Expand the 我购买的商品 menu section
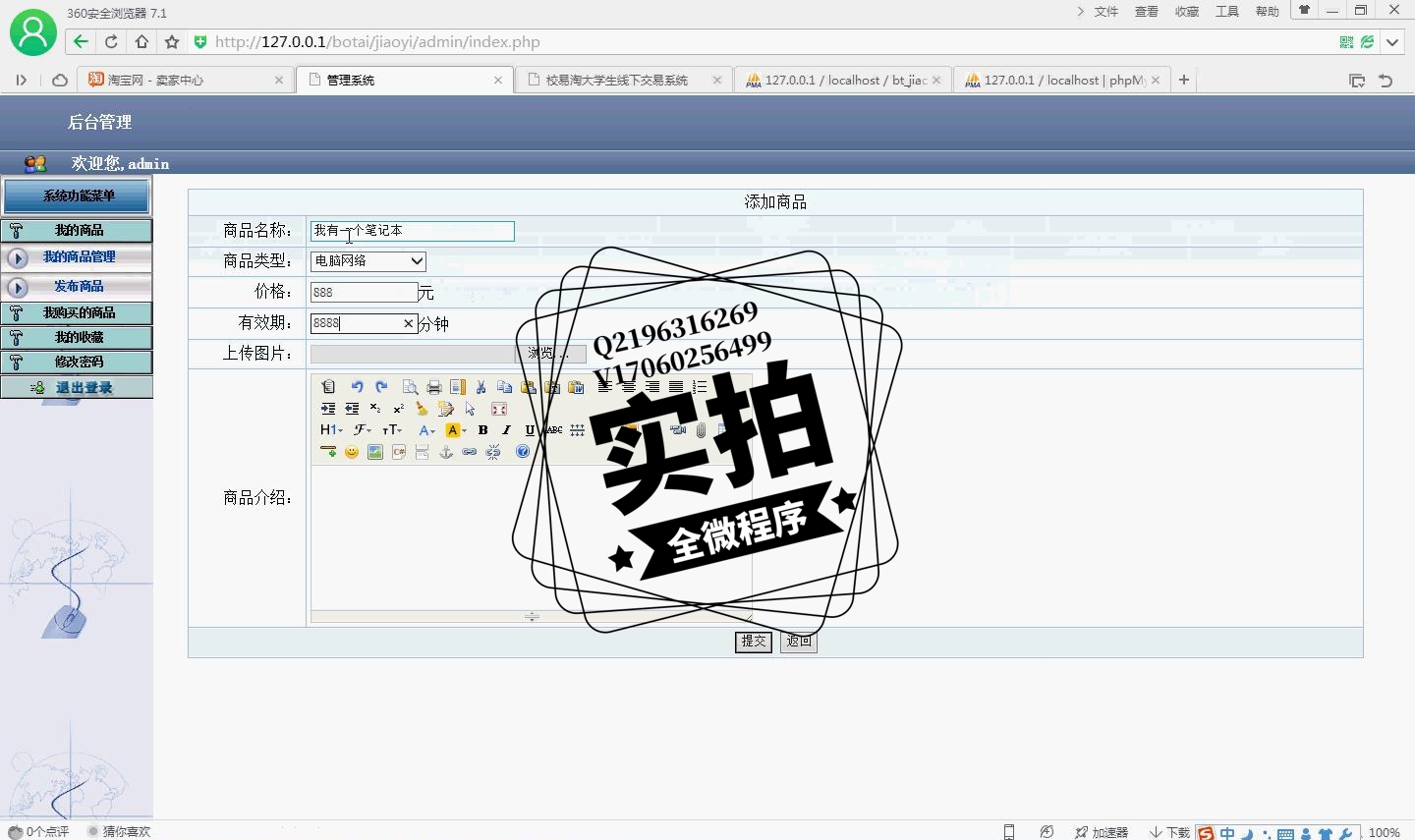Viewport: 1415px width, 840px height. pyautogui.click(x=77, y=313)
